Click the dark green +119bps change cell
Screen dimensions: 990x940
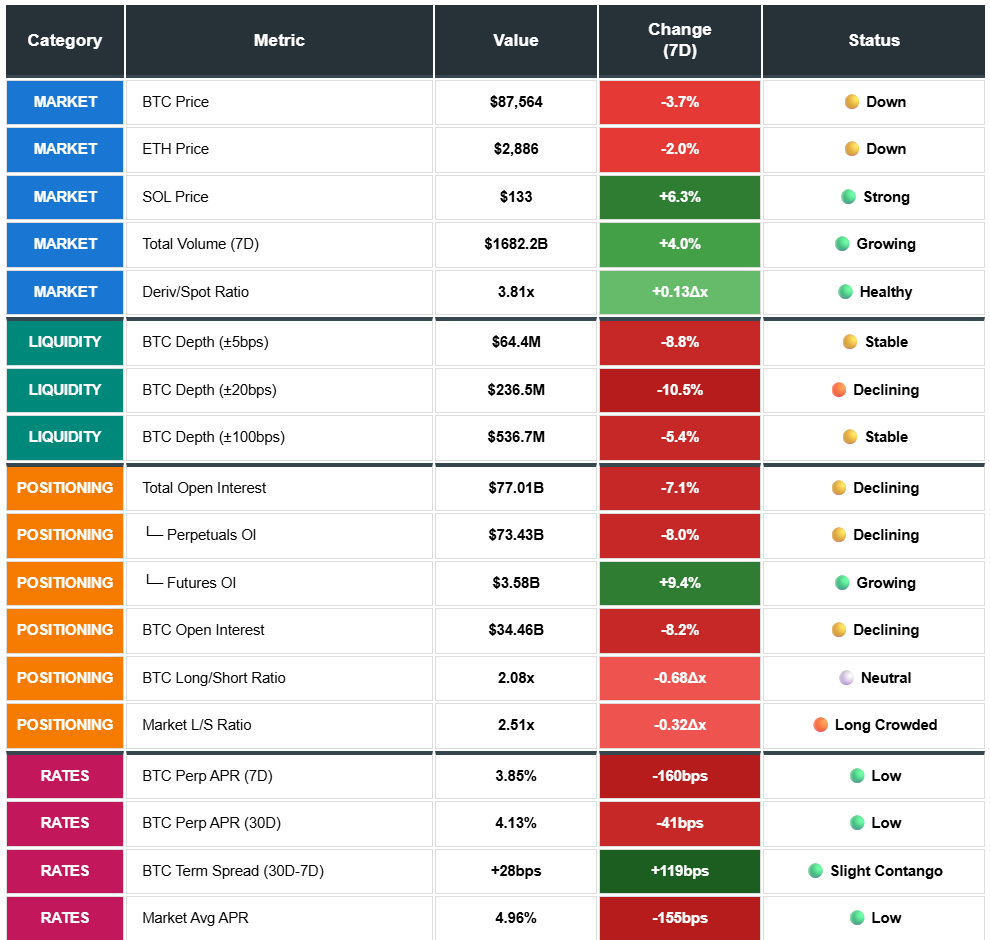[x=679, y=871]
